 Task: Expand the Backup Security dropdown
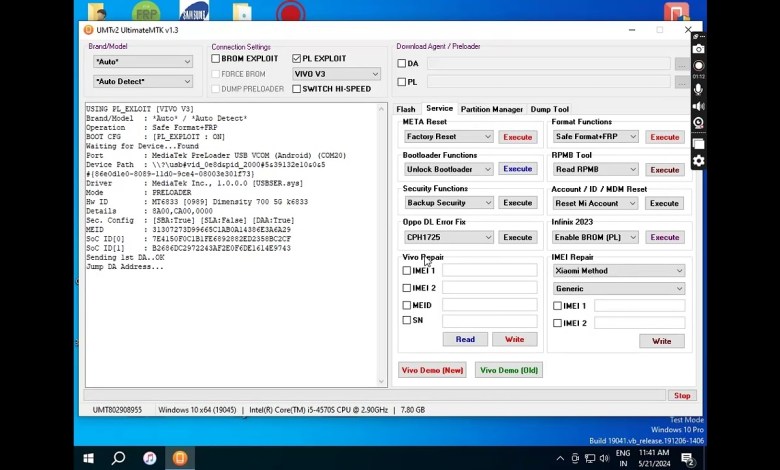pyautogui.click(x=449, y=203)
